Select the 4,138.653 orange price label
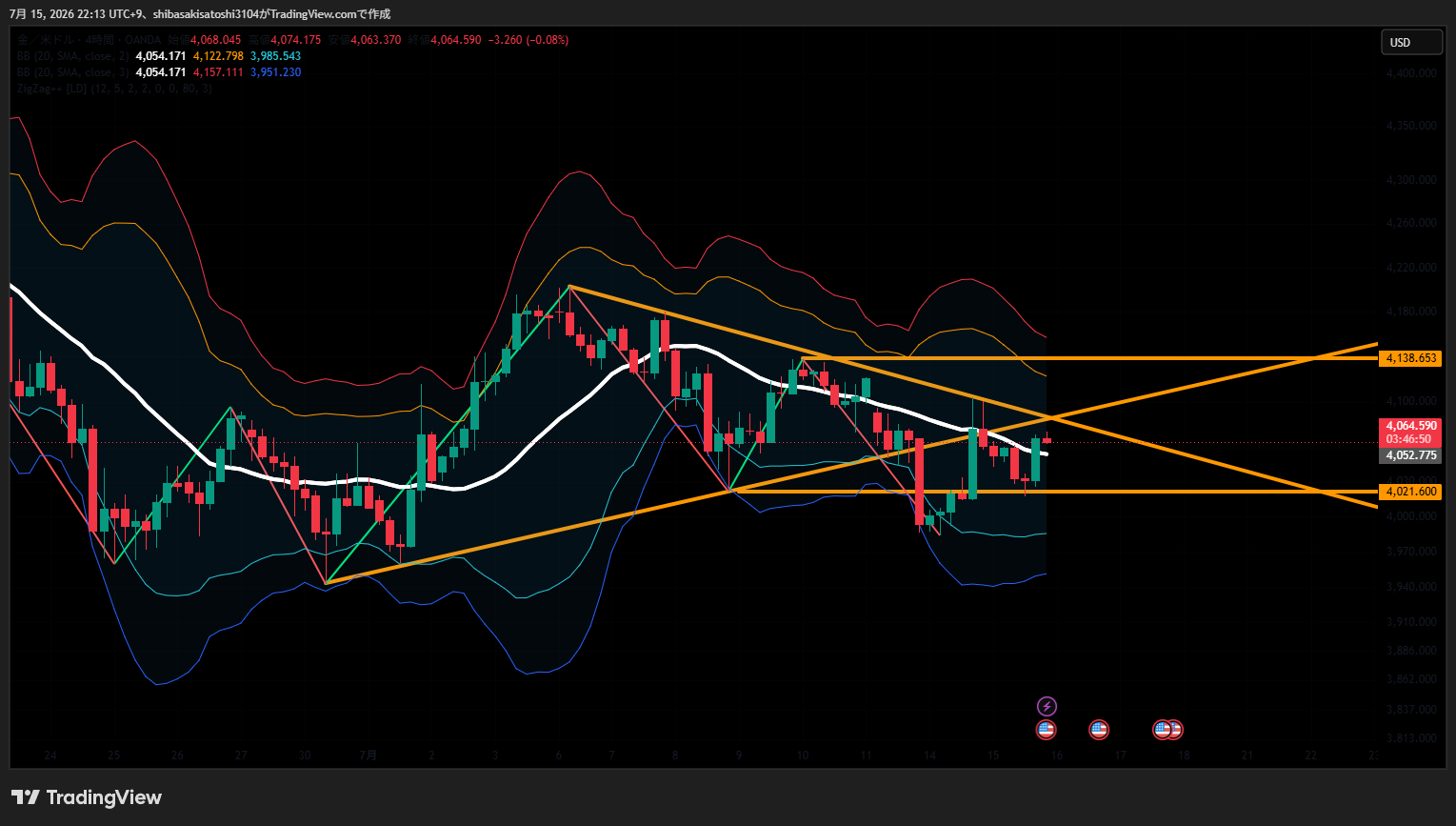Image resolution: width=1456 pixels, height=826 pixels. [x=1410, y=358]
